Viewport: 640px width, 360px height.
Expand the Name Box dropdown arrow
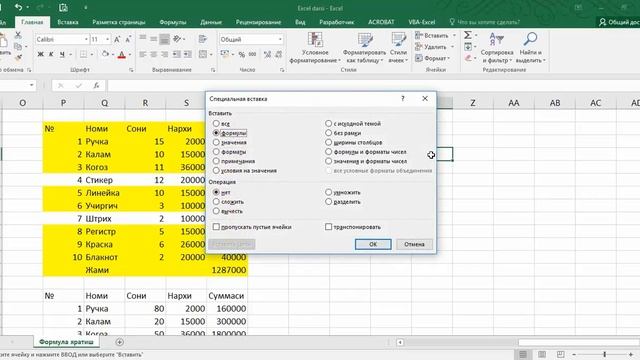click(31, 85)
